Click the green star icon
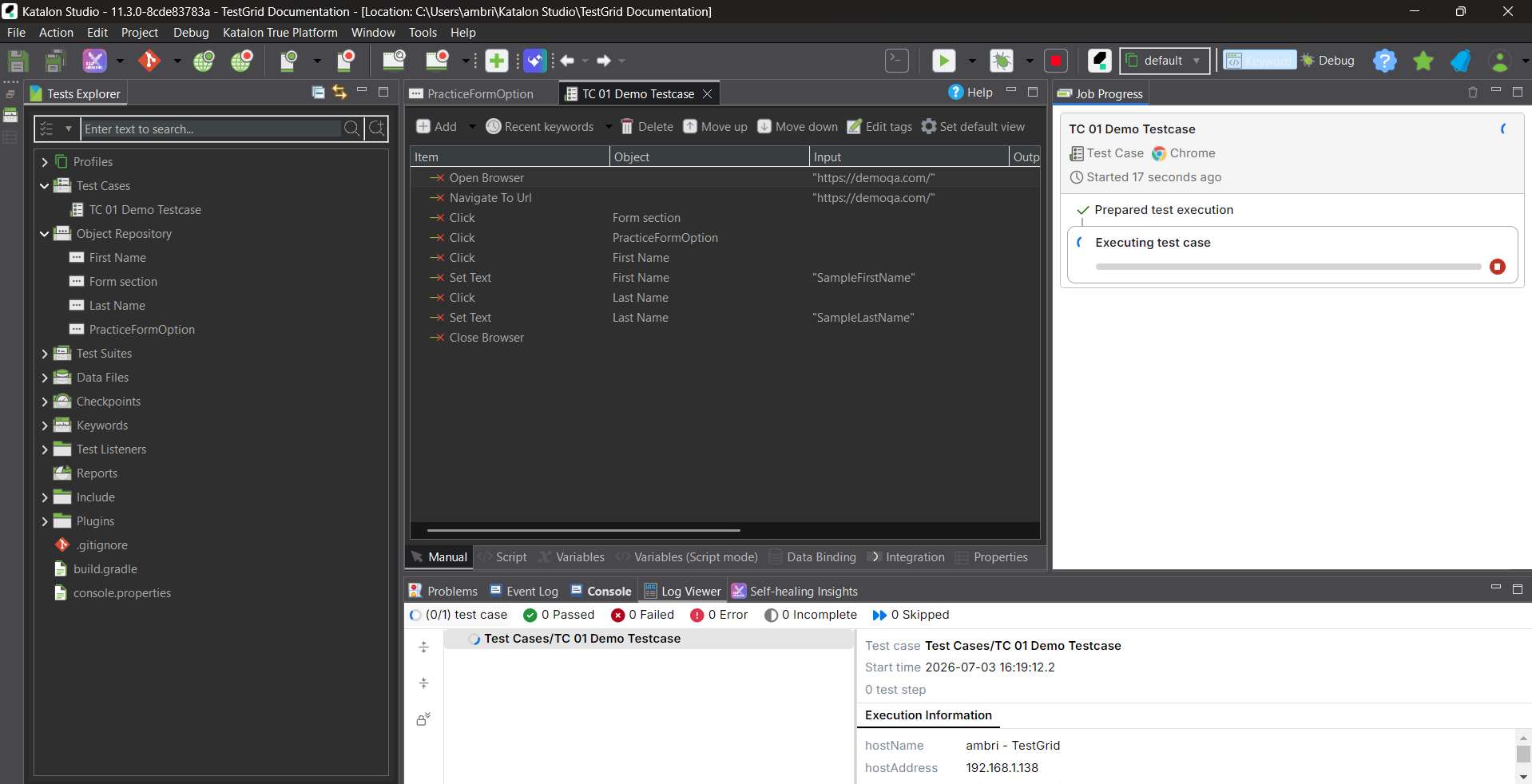1532x784 pixels. pos(1423,61)
